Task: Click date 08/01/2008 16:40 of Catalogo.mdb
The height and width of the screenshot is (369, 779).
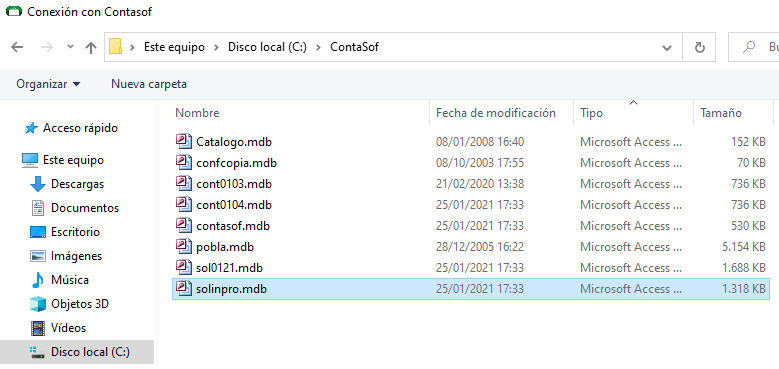Action: pyautogui.click(x=480, y=142)
